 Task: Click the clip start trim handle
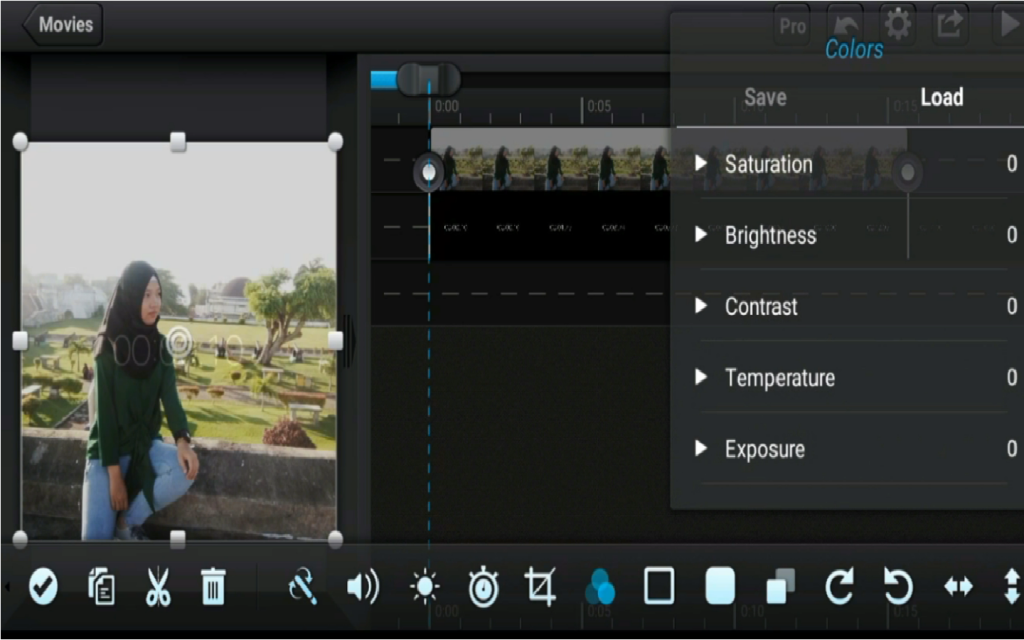tap(428, 172)
